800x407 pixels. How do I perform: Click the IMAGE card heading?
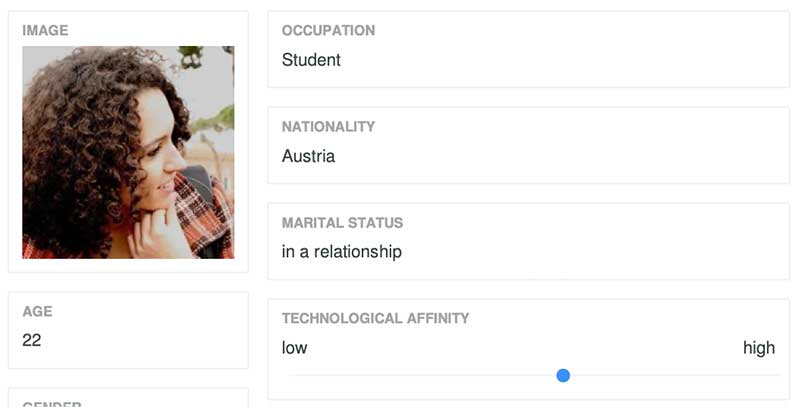click(45, 31)
